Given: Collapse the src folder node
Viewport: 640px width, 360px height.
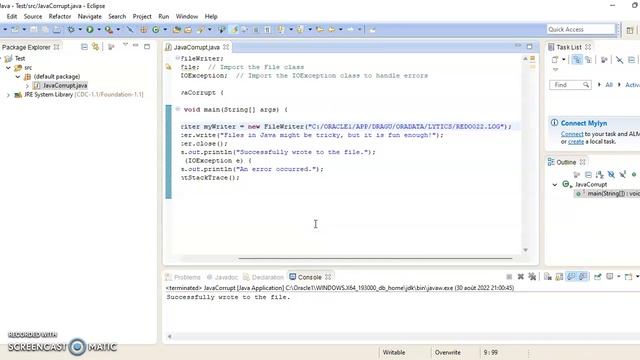Looking at the screenshot, I should (x=8, y=68).
